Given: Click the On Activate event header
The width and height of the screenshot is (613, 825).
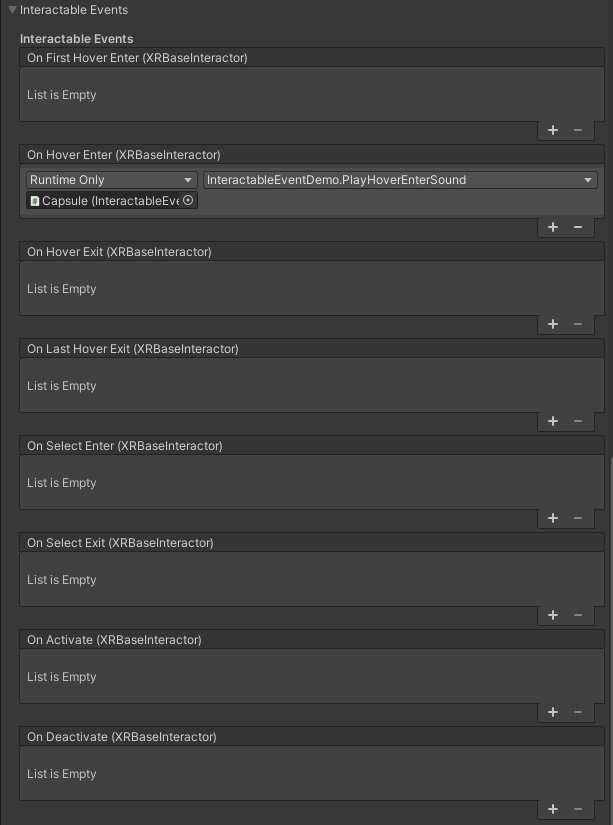Looking at the screenshot, I should (x=114, y=640).
